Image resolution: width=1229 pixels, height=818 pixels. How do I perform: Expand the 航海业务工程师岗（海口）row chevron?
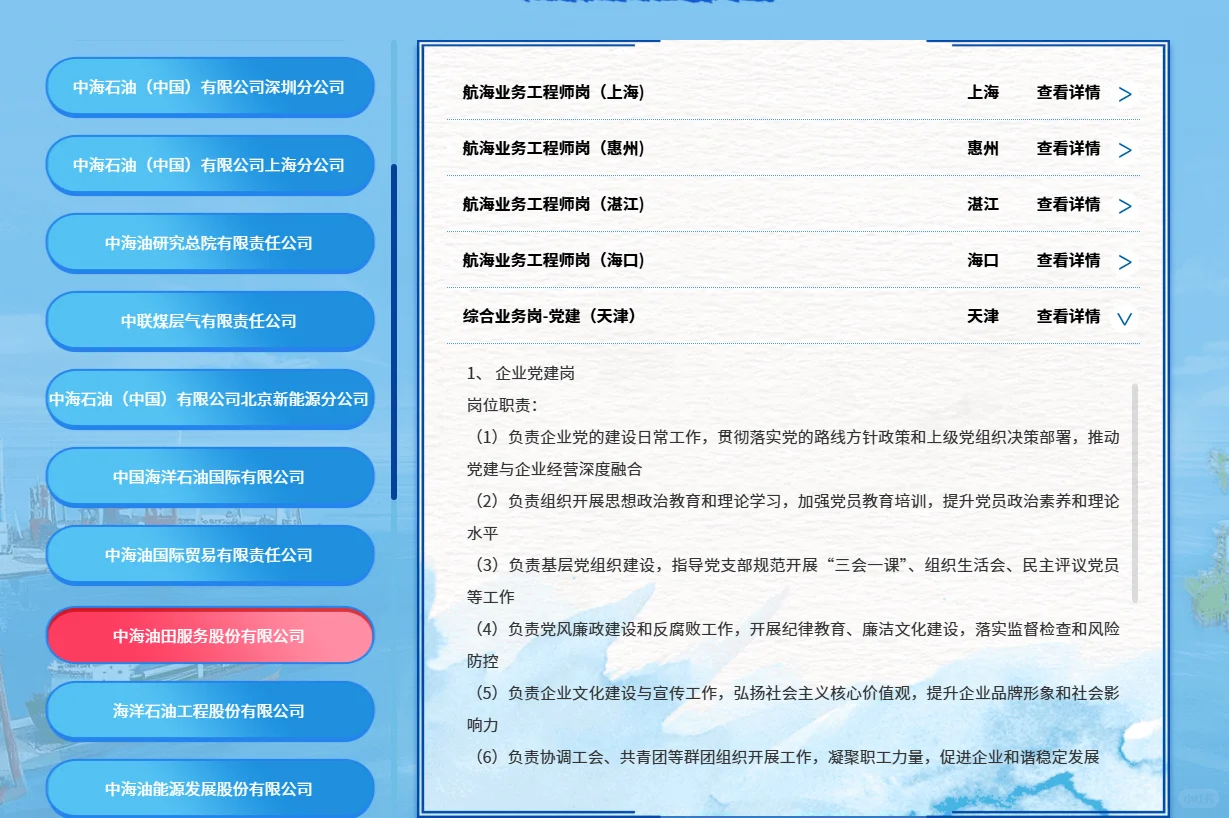point(1125,262)
